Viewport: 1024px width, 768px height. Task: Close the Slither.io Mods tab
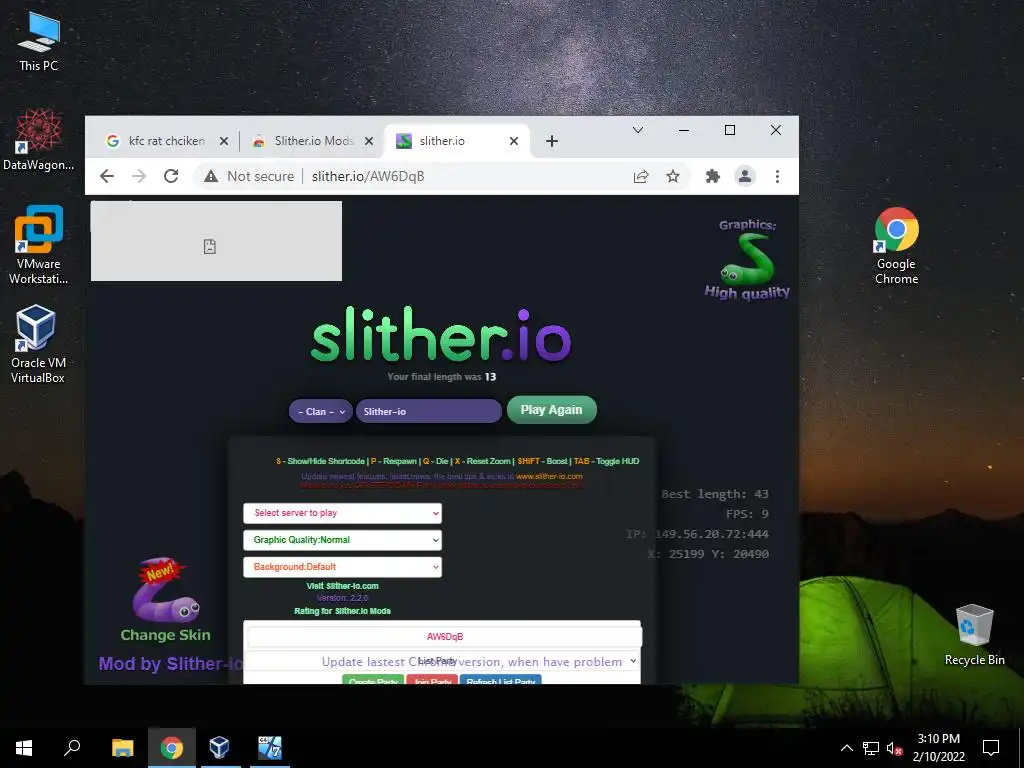(369, 141)
